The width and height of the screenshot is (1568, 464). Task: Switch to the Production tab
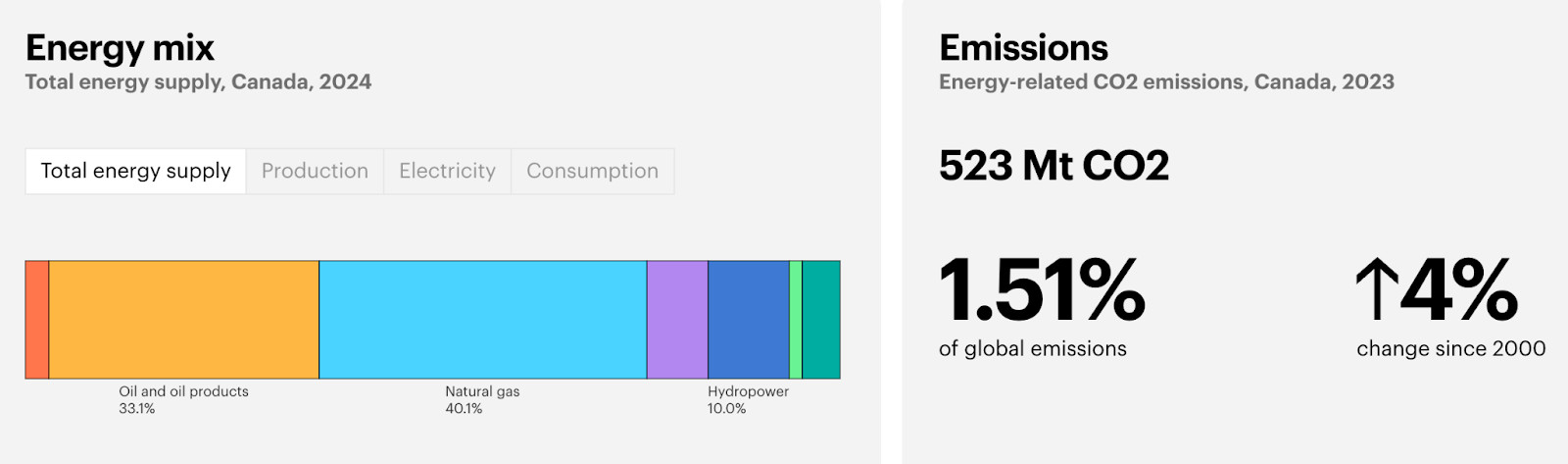tap(315, 171)
